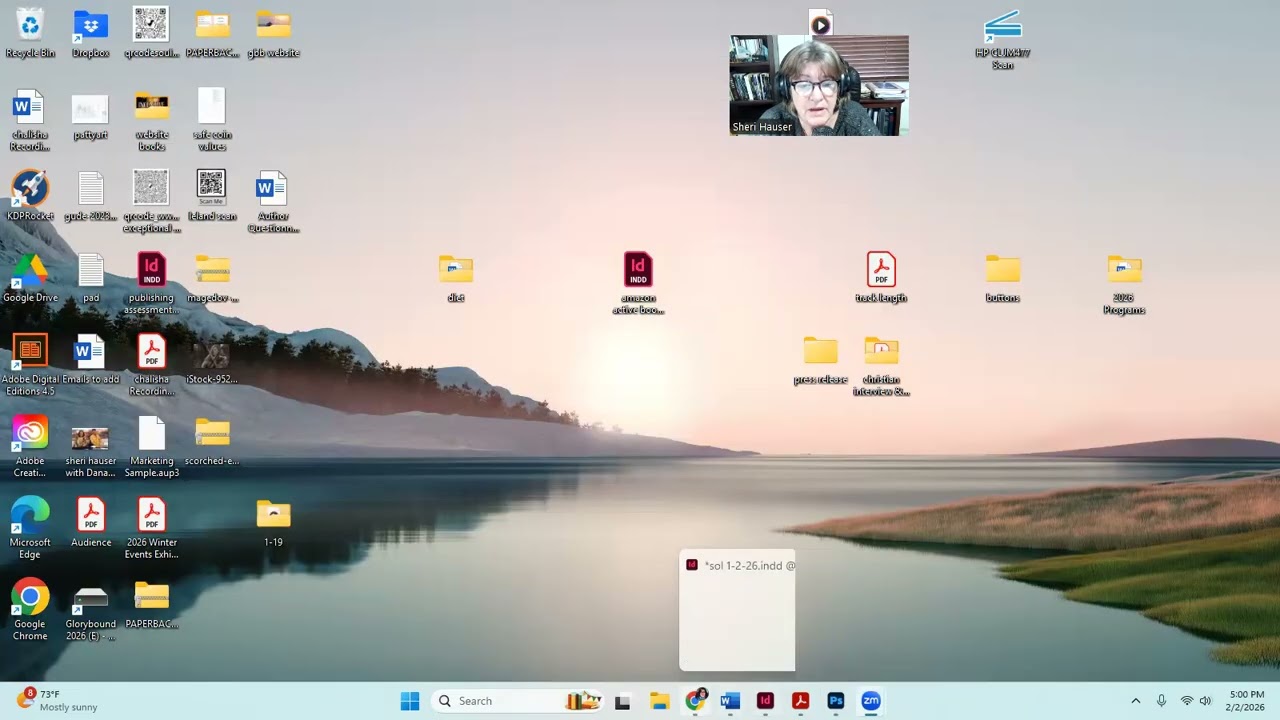The width and height of the screenshot is (1280, 720).
Task: Launch the Microsoft Edge desktop shortcut
Action: click(x=30, y=528)
